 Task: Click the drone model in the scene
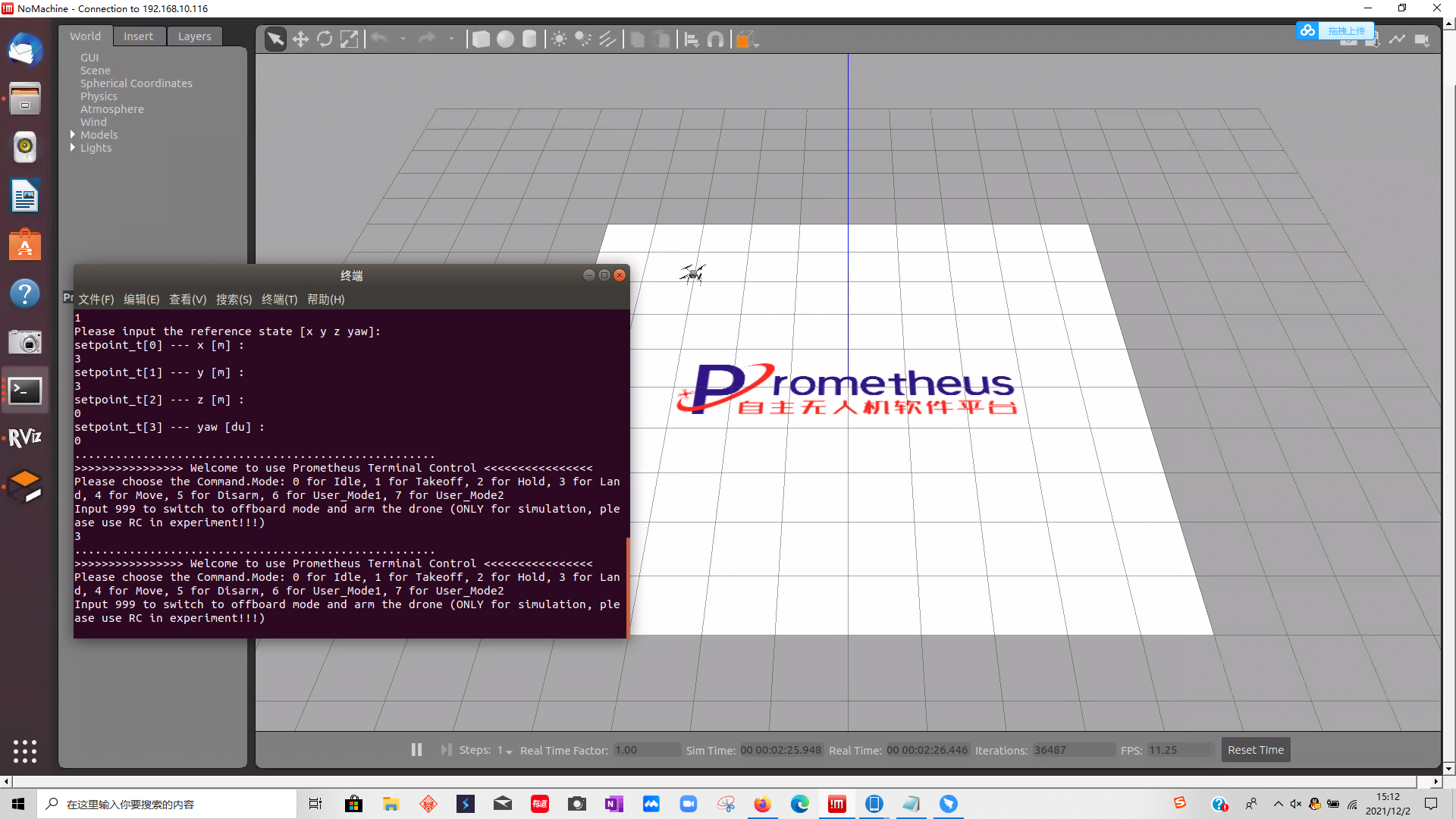coord(692,274)
